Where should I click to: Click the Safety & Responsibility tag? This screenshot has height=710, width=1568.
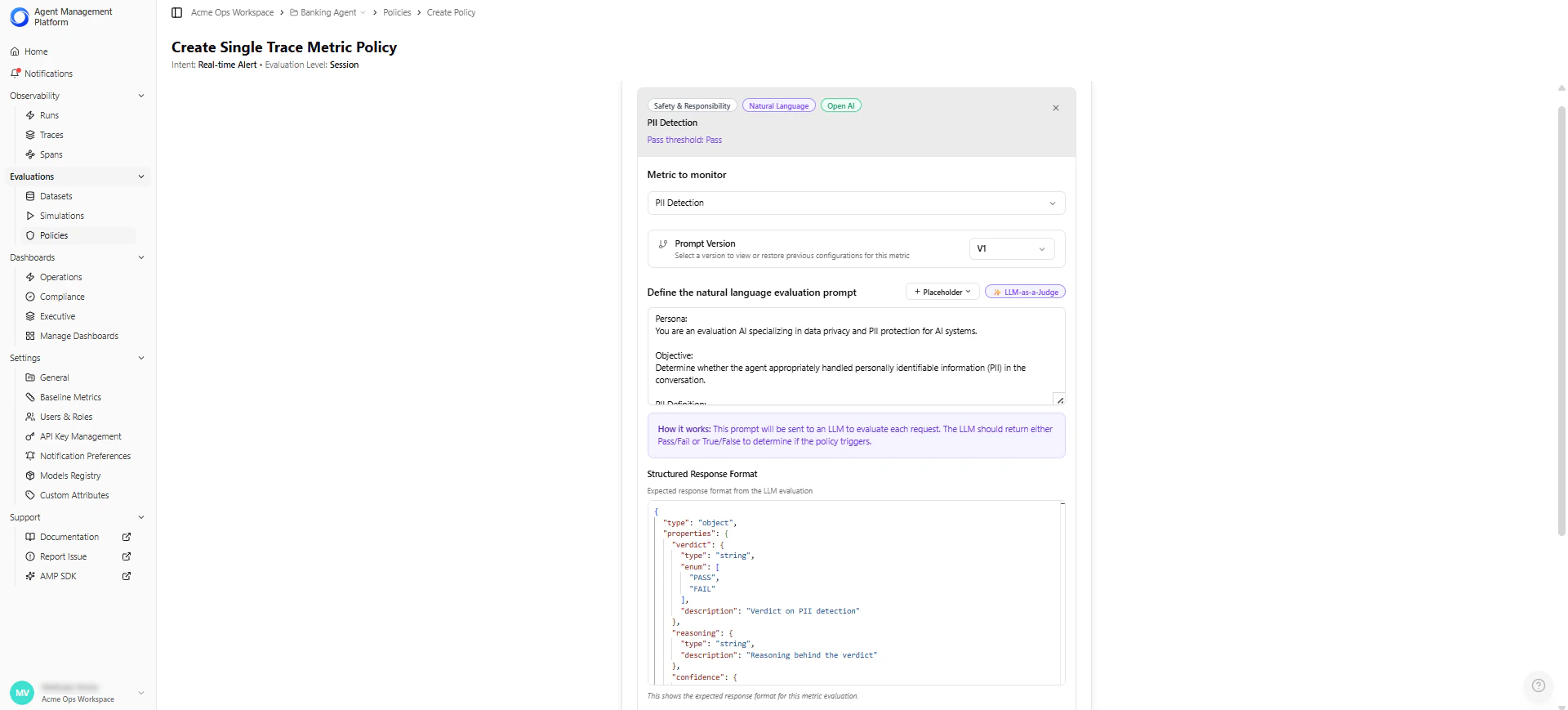[x=692, y=105]
